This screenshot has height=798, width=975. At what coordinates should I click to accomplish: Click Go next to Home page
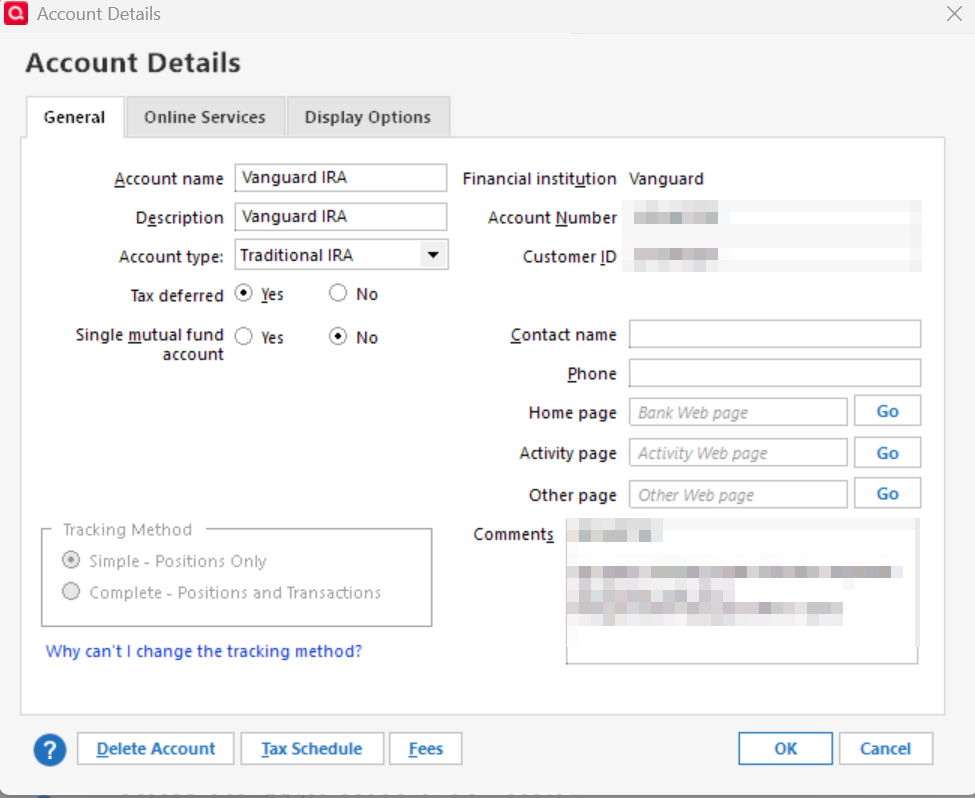[x=887, y=411]
